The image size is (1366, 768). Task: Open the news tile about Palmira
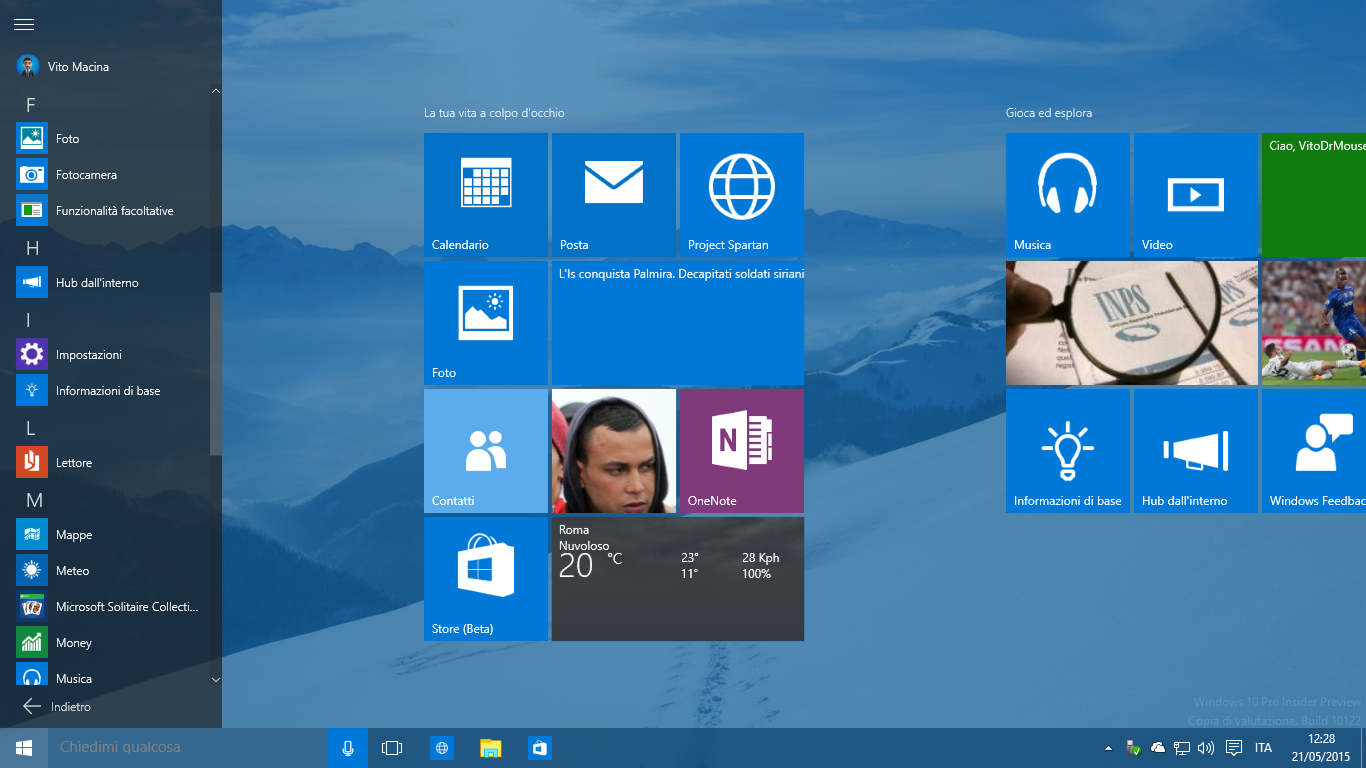click(x=678, y=323)
